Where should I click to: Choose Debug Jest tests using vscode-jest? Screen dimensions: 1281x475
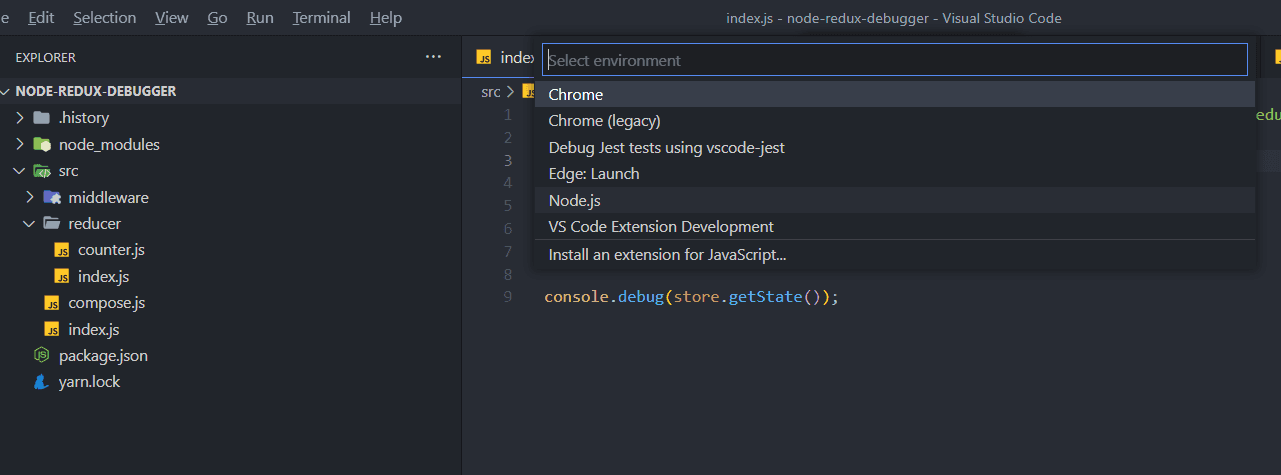pos(895,147)
